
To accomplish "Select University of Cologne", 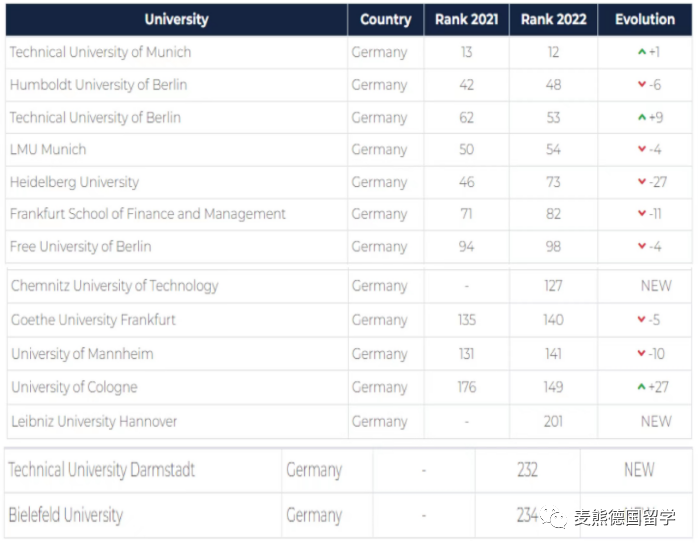I will (74, 387).
